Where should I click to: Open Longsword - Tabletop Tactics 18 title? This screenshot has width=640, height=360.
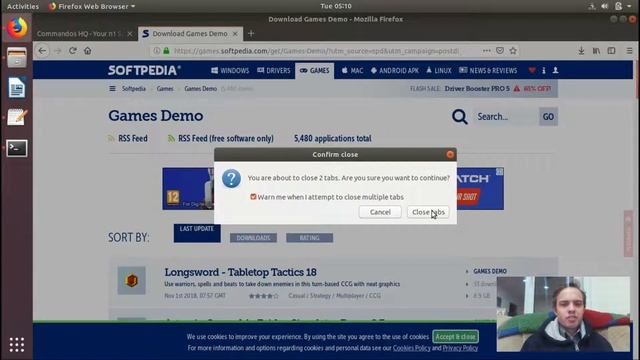(240, 272)
